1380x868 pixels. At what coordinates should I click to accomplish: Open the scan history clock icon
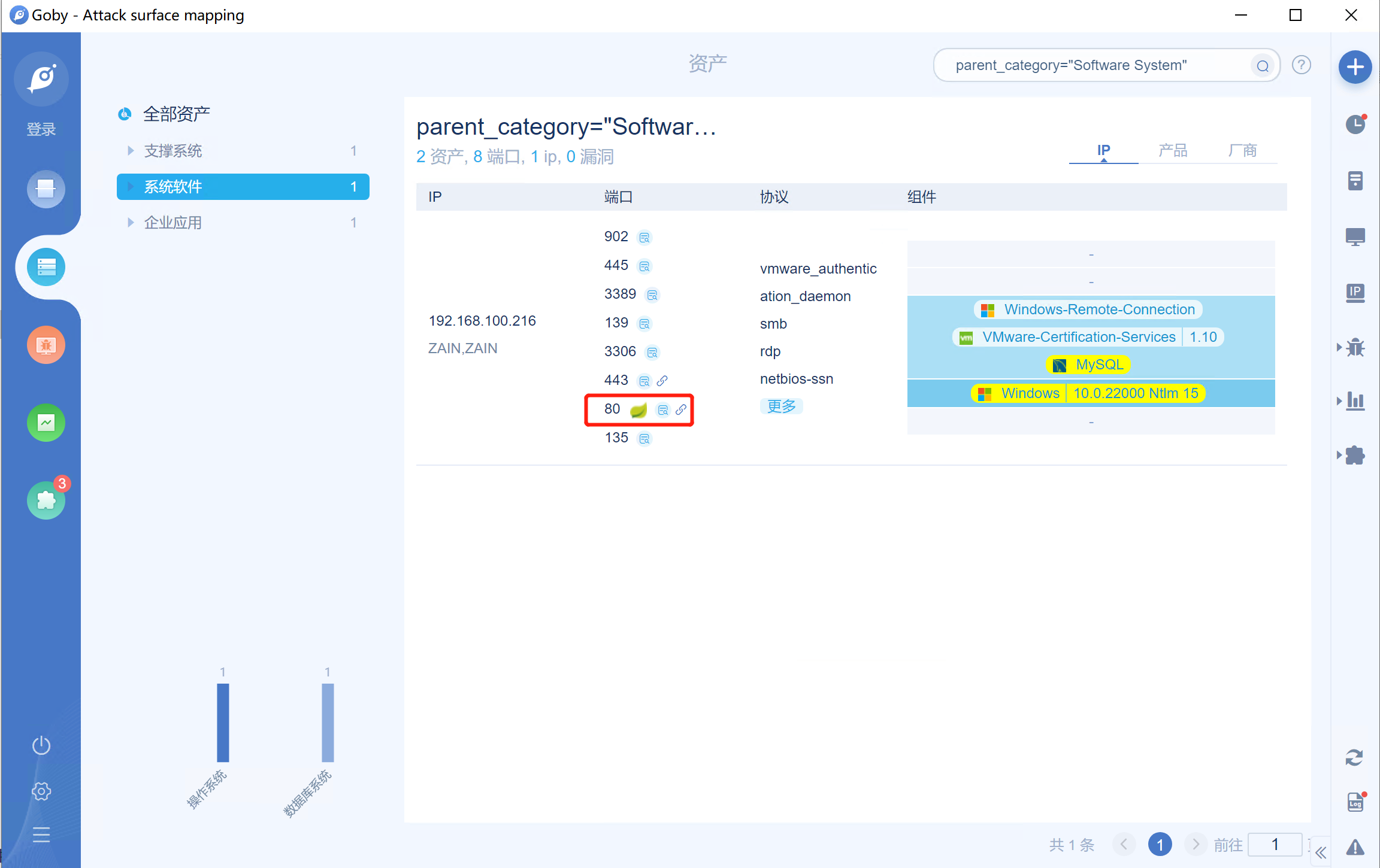tap(1355, 125)
